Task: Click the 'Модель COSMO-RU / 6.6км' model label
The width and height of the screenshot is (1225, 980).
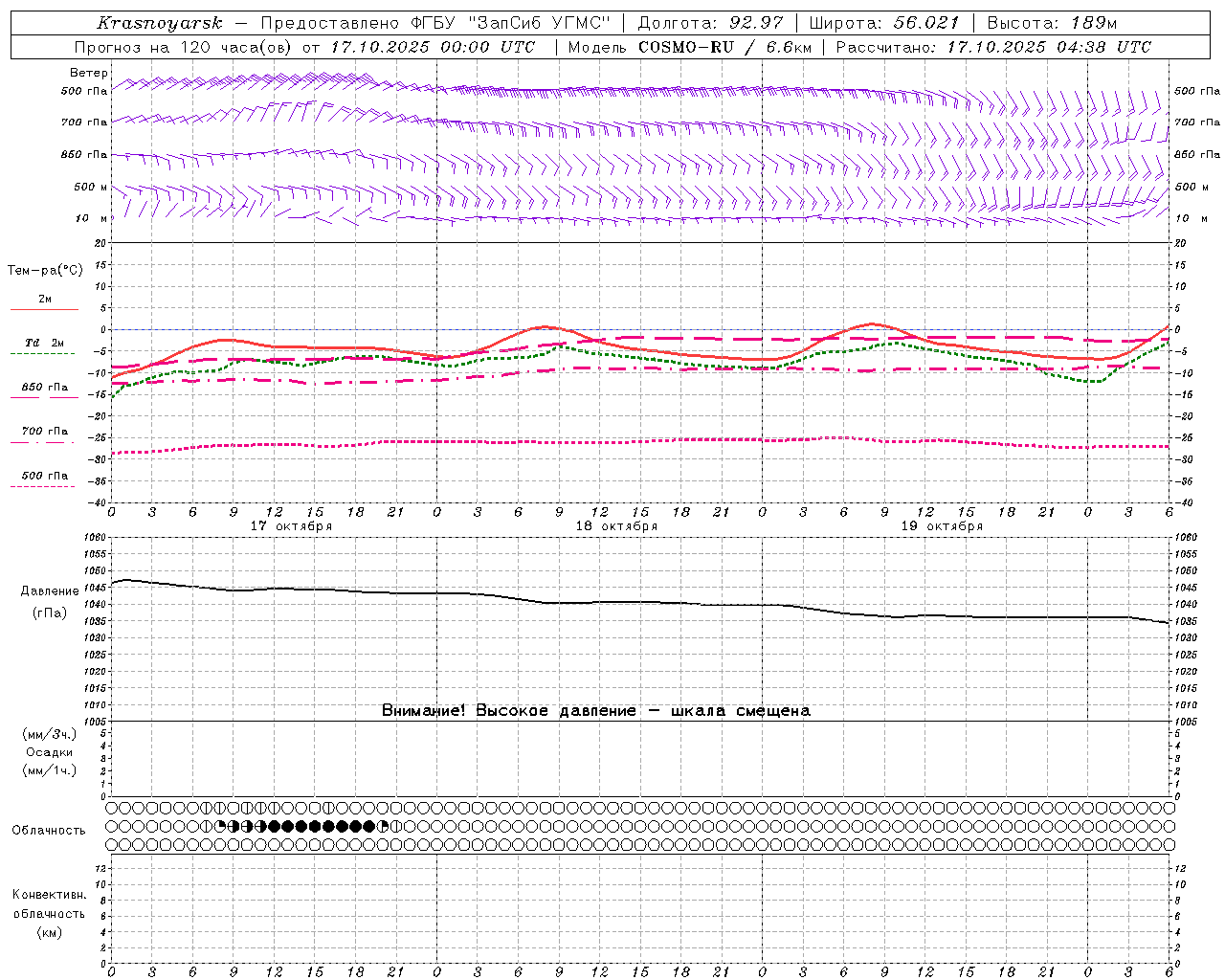Action: [x=689, y=47]
